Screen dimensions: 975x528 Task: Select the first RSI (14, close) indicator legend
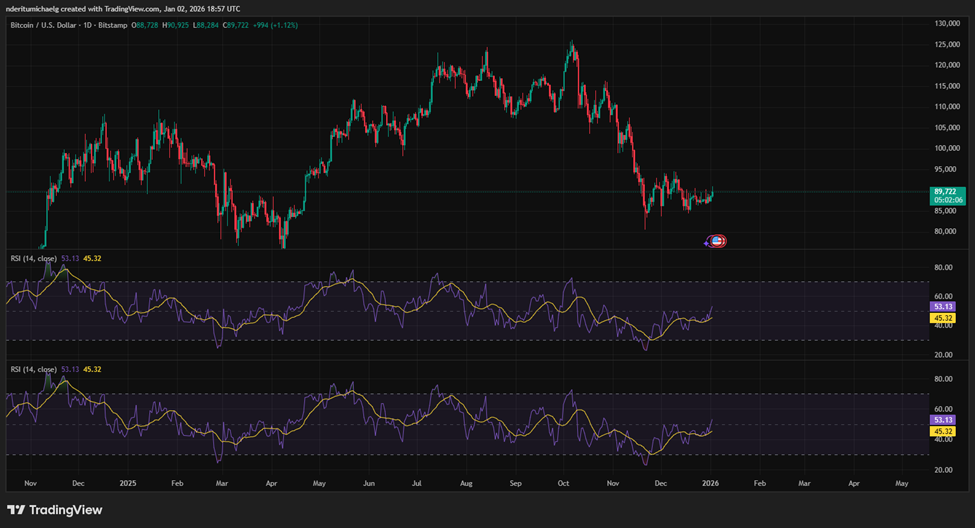click(x=30, y=258)
